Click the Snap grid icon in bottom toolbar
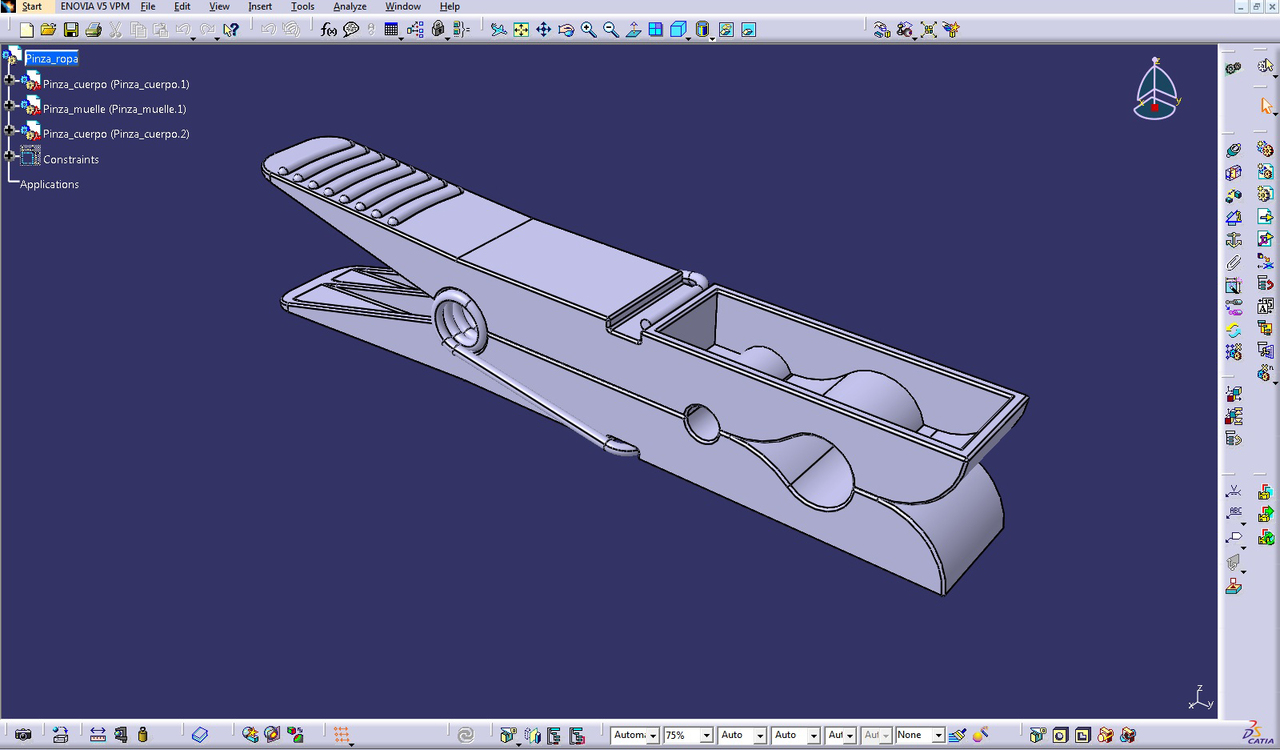The image size is (1280, 750). coord(342,735)
